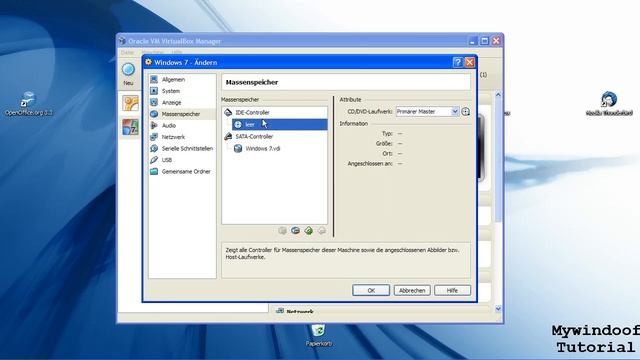640x360 pixels.
Task: Select the Massenspeicher category
Action: pyautogui.click(x=182, y=114)
